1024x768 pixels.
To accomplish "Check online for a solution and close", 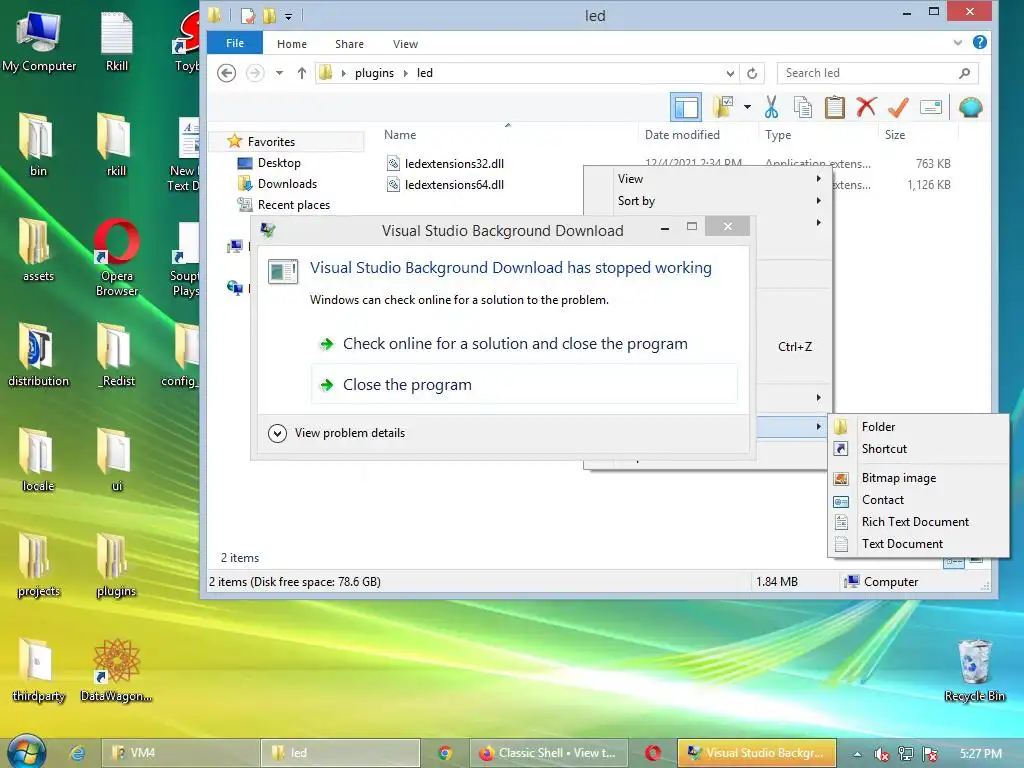I will [x=515, y=344].
